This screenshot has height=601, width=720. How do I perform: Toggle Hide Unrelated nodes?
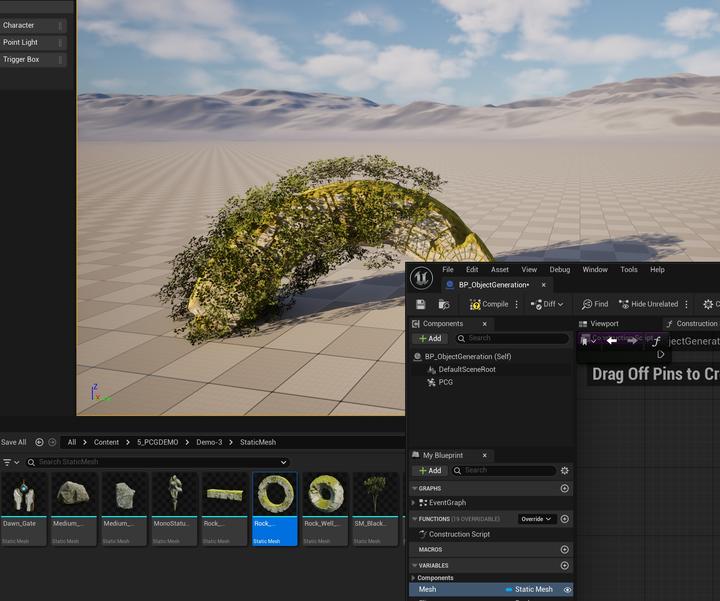pyautogui.click(x=648, y=304)
